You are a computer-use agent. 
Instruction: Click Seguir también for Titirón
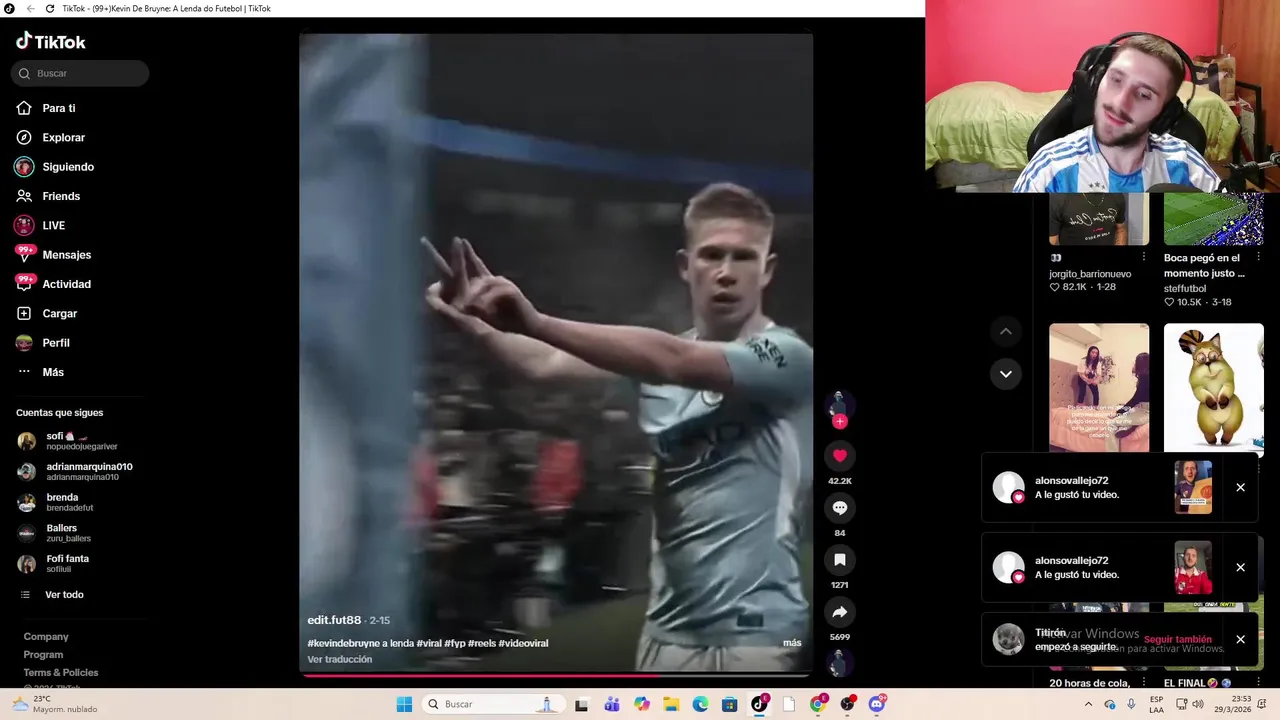click(1178, 640)
